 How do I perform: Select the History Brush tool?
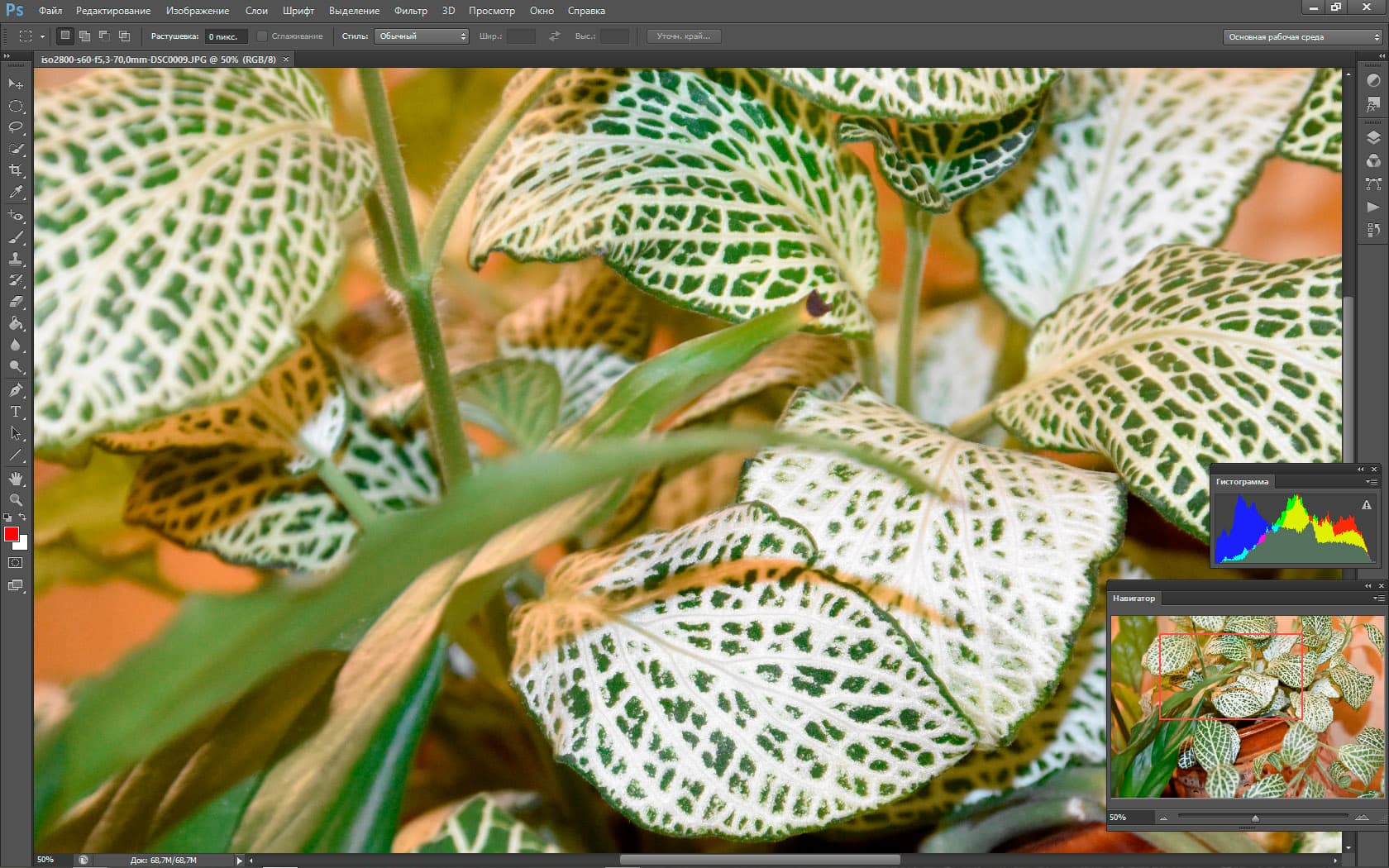tap(16, 280)
